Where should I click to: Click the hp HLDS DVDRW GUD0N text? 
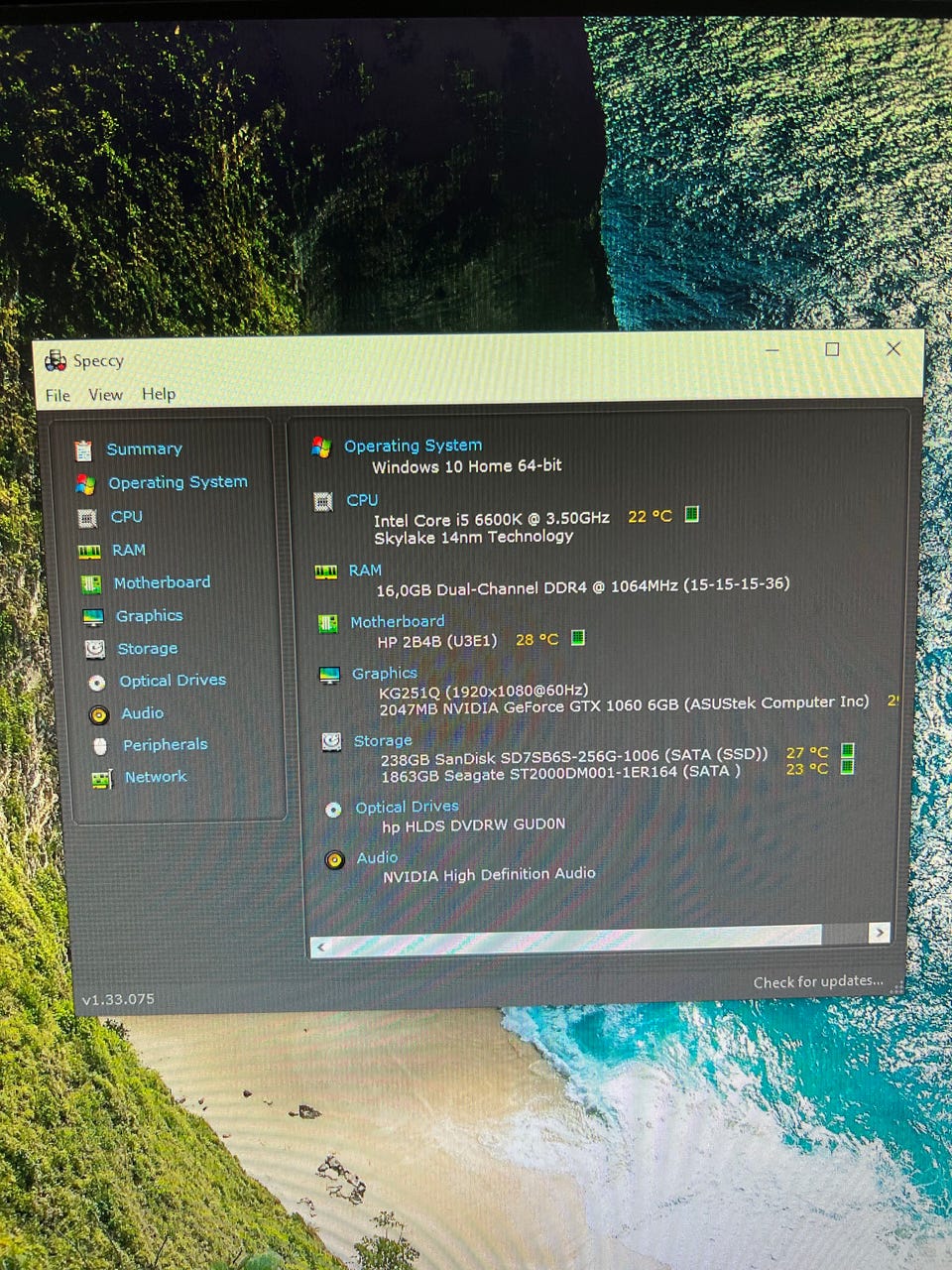tap(474, 825)
